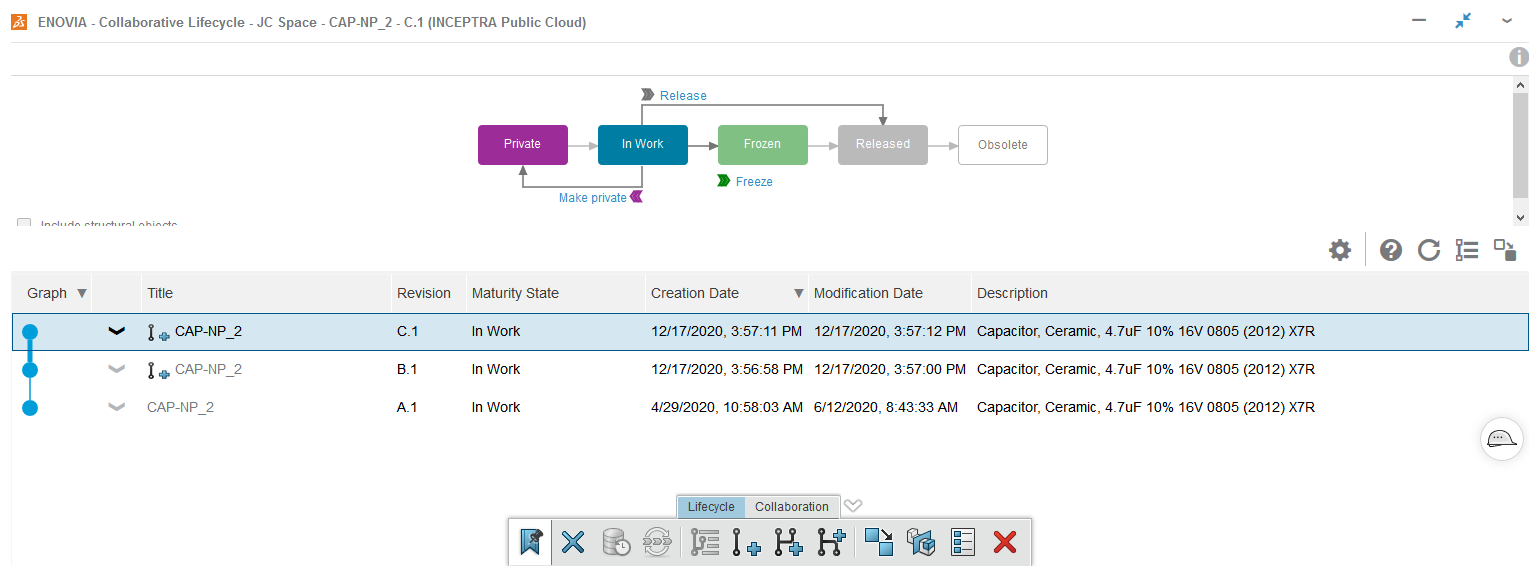Switch to the Collaboration tab
Viewport: 1535px width, 572px height.
791,507
